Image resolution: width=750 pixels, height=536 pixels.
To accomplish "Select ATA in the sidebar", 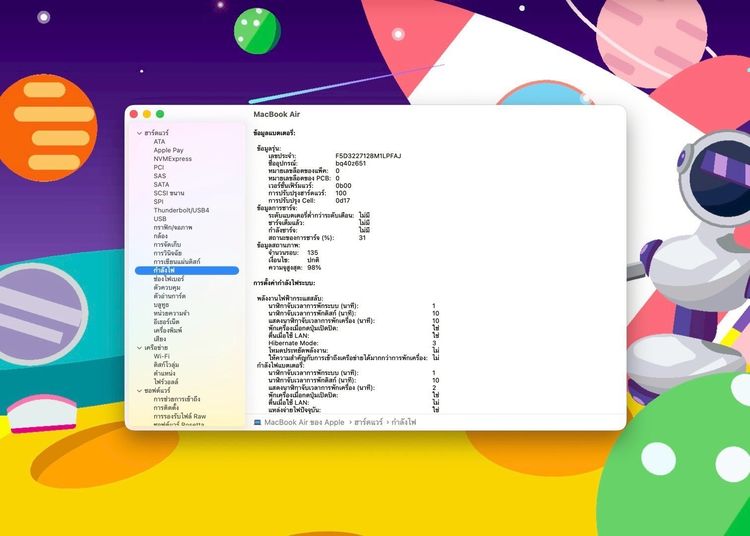I will (x=159, y=142).
